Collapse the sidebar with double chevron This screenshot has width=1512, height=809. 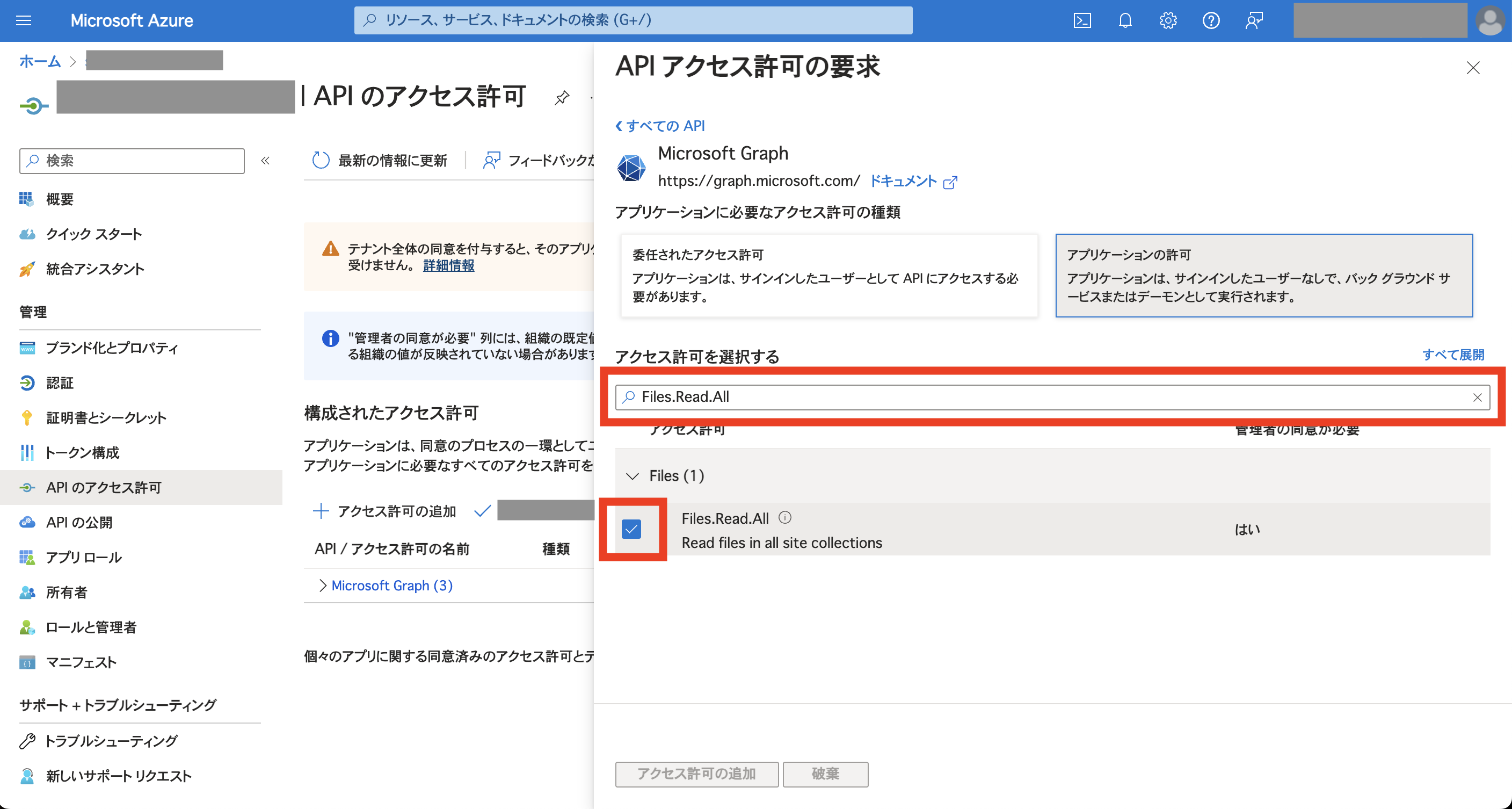[x=265, y=160]
